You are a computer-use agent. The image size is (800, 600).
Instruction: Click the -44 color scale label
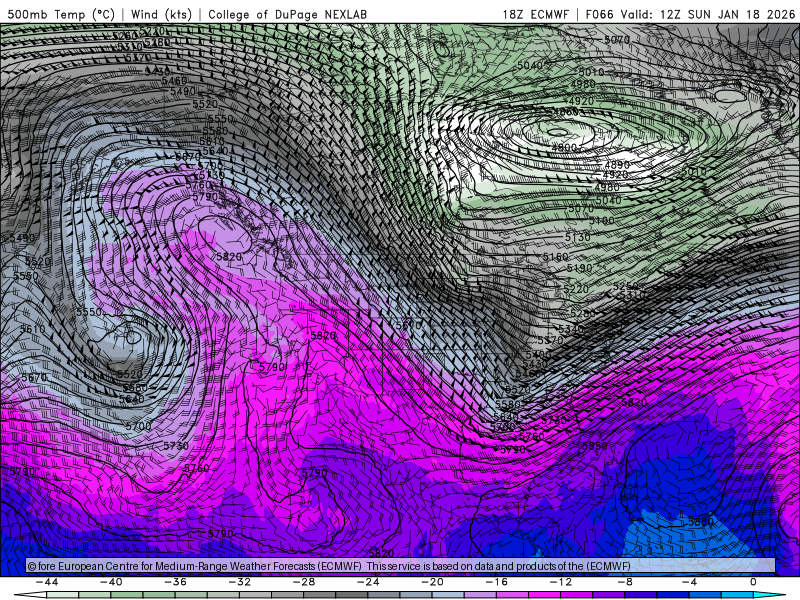coord(47,582)
